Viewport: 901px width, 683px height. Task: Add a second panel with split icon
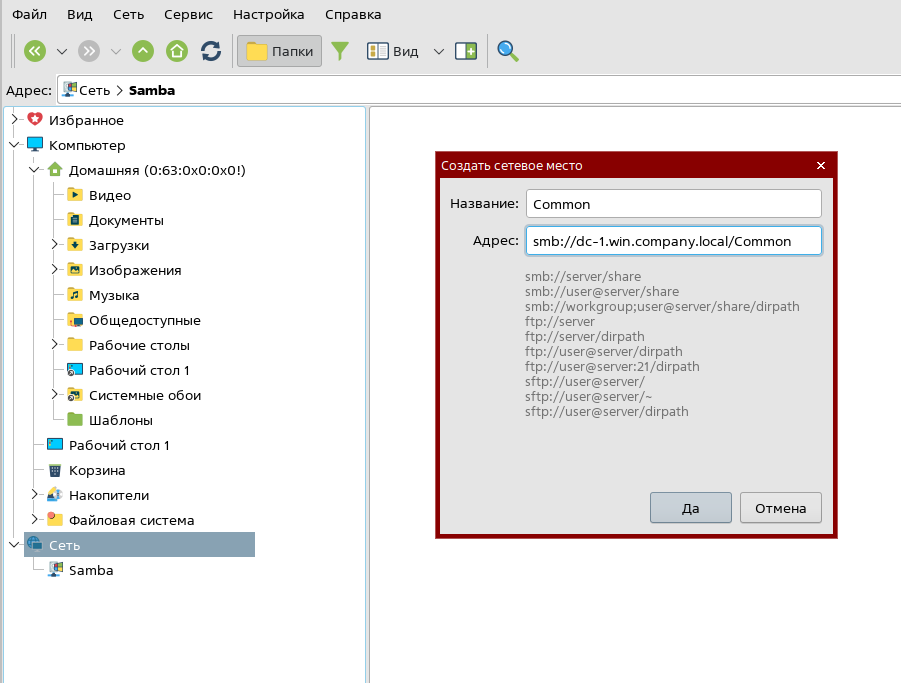(x=466, y=51)
